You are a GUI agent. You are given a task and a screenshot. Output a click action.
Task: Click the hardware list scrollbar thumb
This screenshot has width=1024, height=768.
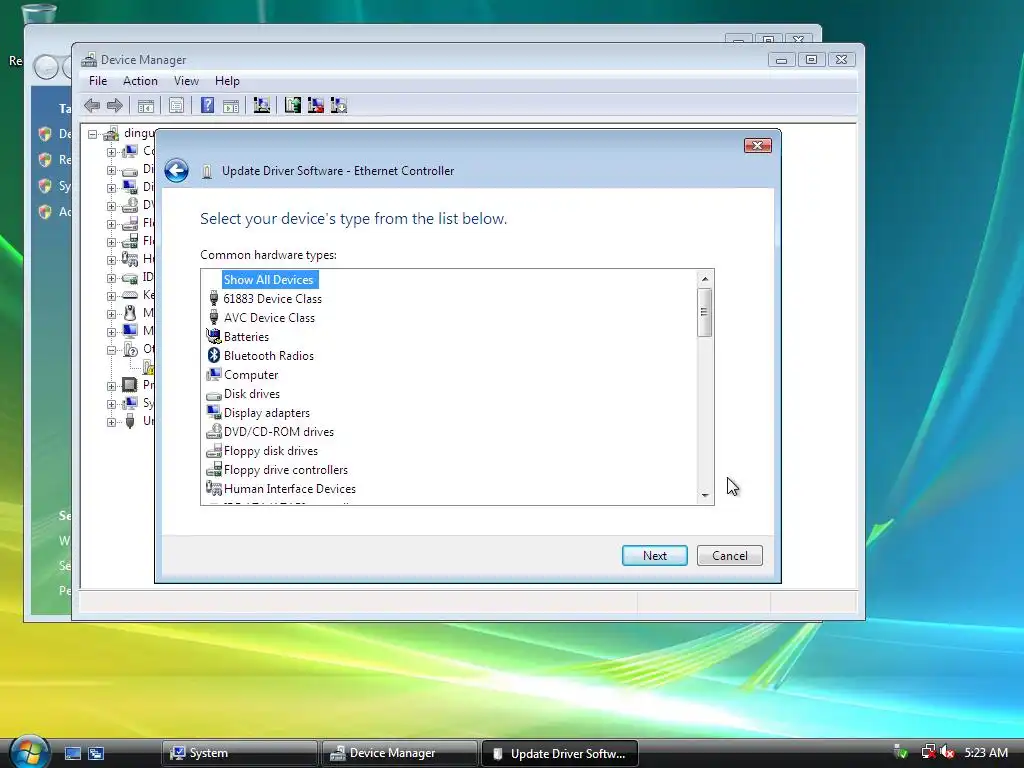pos(704,312)
